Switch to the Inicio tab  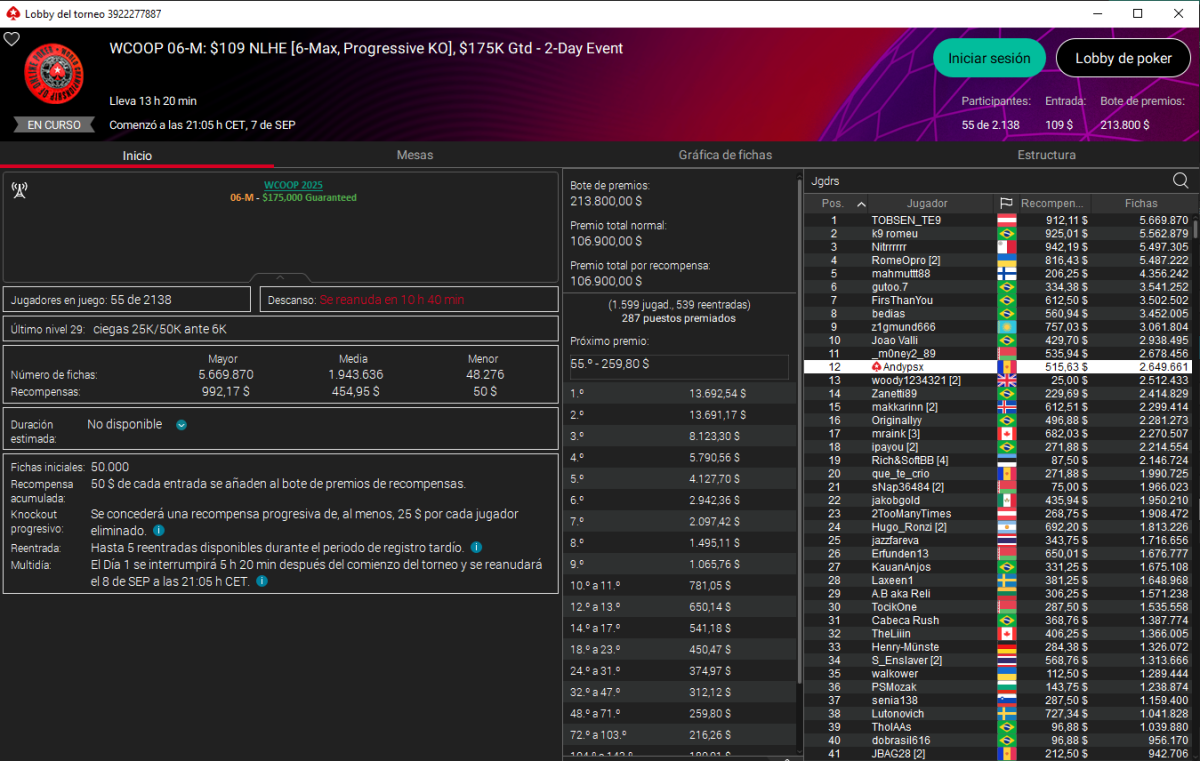coord(137,156)
